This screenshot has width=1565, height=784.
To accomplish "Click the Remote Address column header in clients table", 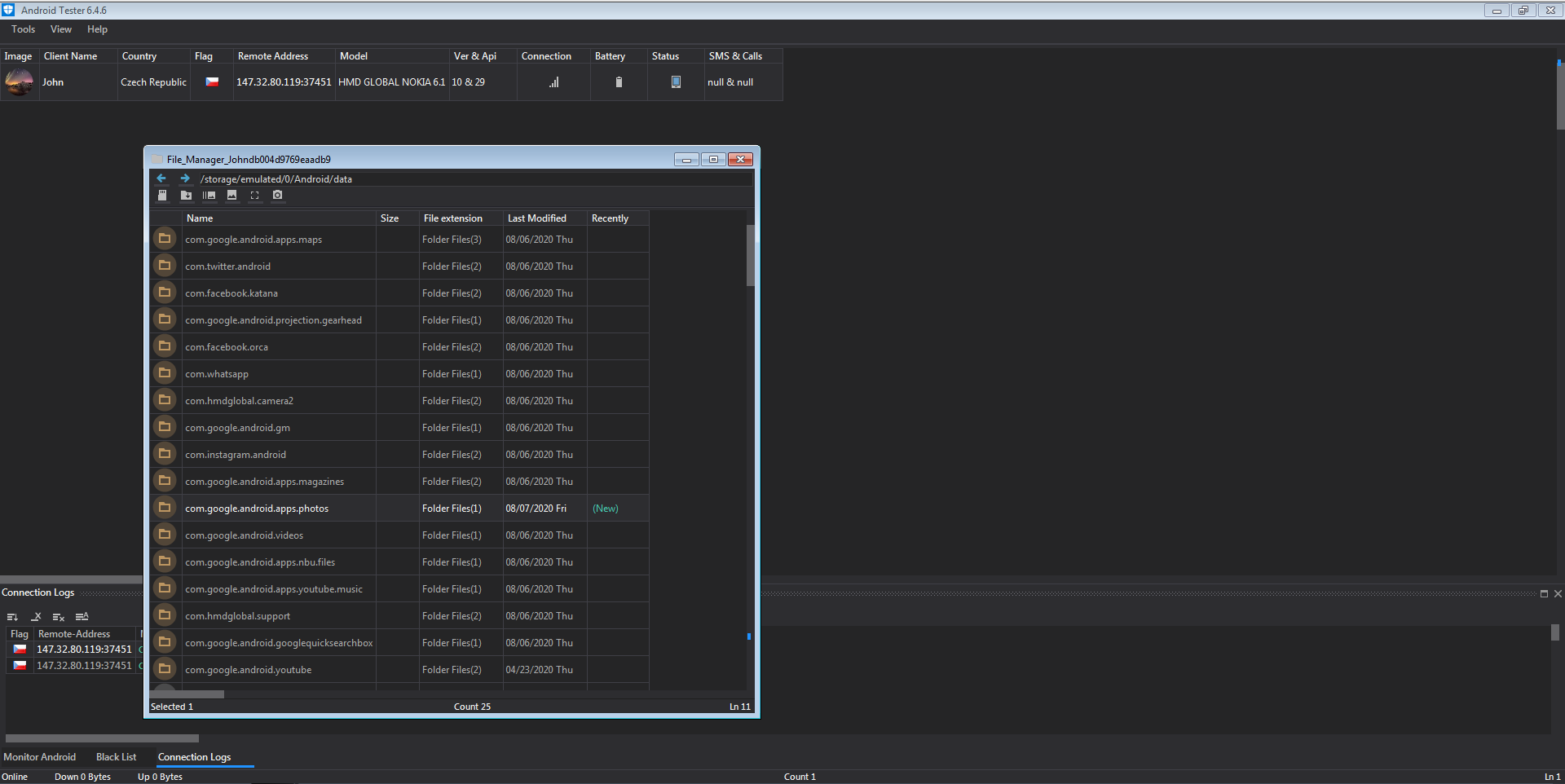I will pyautogui.click(x=284, y=56).
